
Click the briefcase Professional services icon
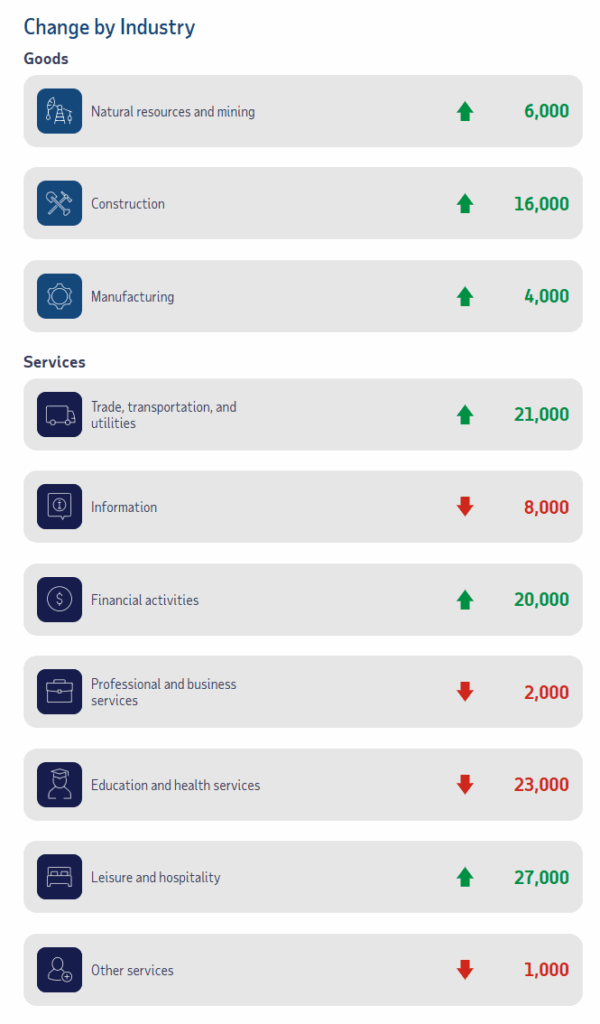point(59,692)
